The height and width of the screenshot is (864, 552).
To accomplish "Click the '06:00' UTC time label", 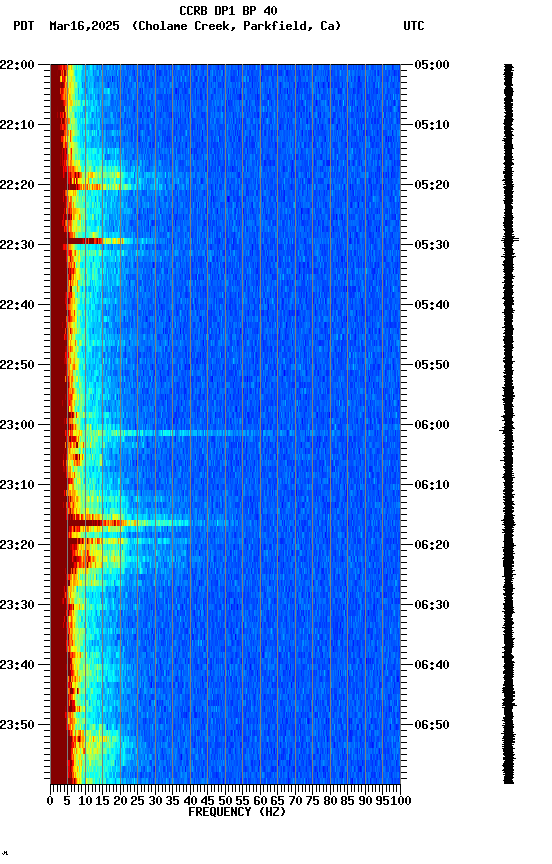I will pos(432,425).
